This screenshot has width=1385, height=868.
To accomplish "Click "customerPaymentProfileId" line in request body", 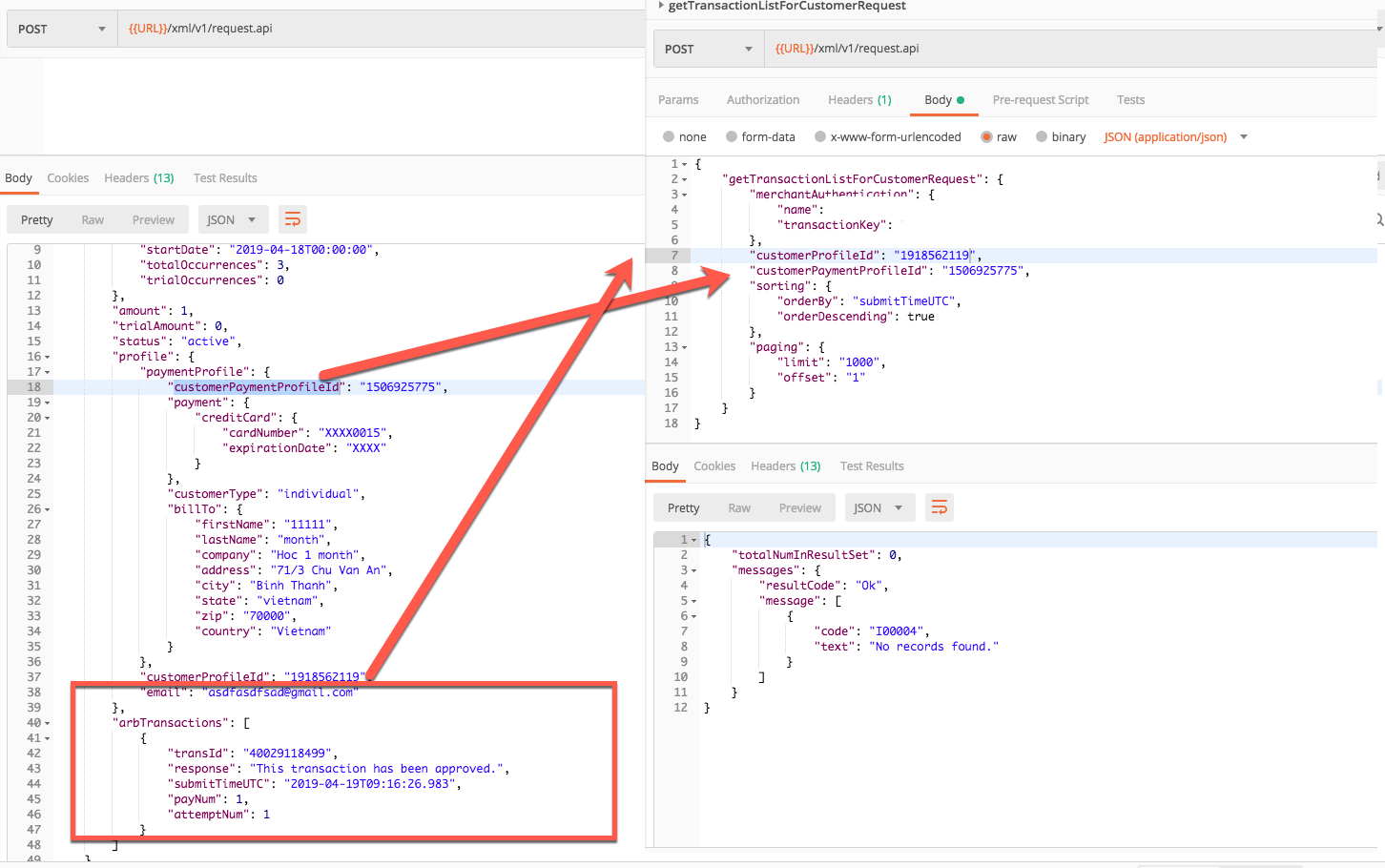I will (890, 271).
